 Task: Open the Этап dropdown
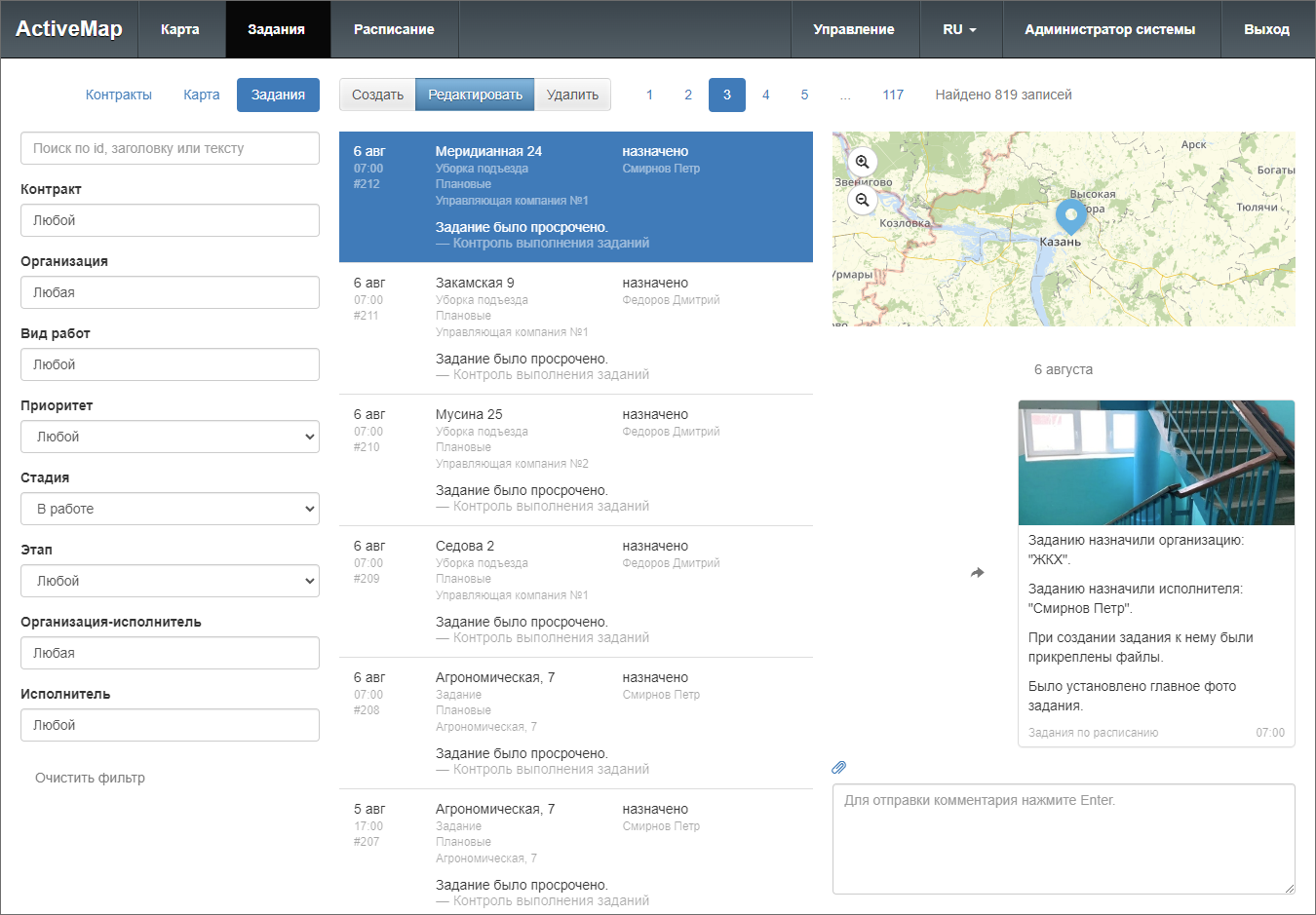point(170,581)
